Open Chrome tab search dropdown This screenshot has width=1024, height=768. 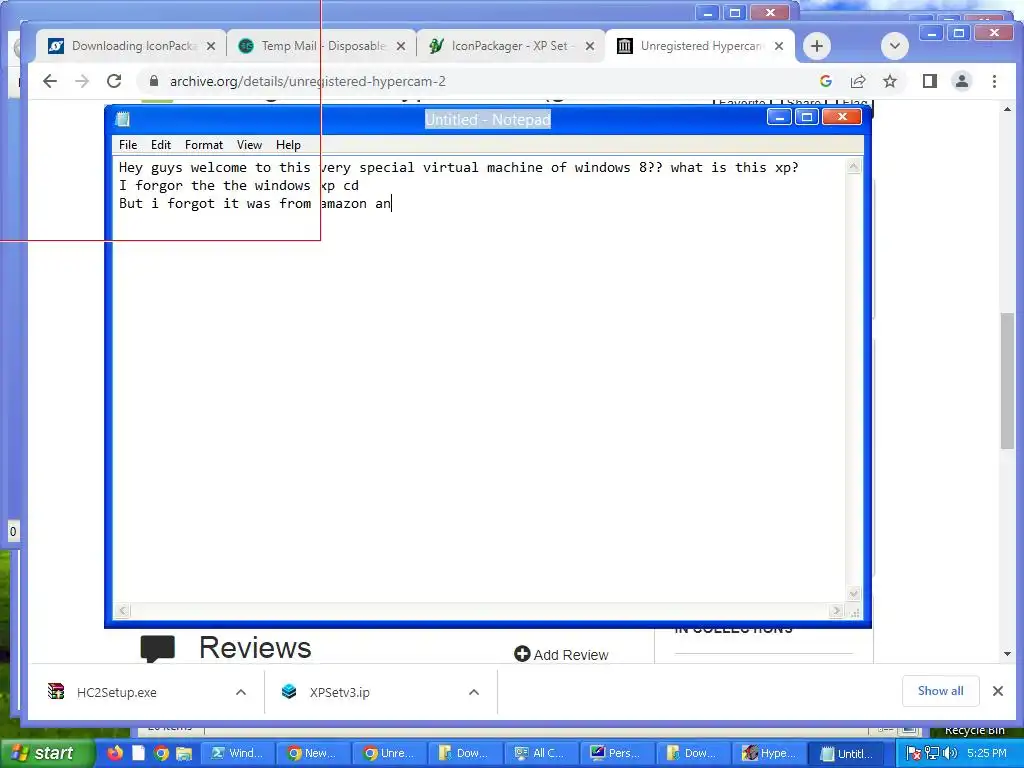pyautogui.click(x=895, y=46)
